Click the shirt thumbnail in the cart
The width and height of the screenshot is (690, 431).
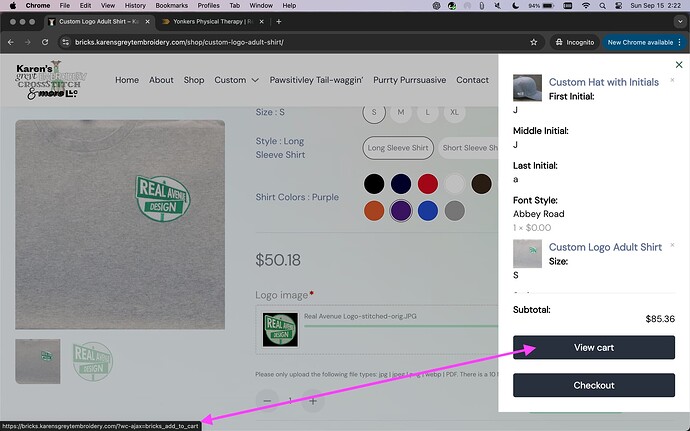coord(527,253)
